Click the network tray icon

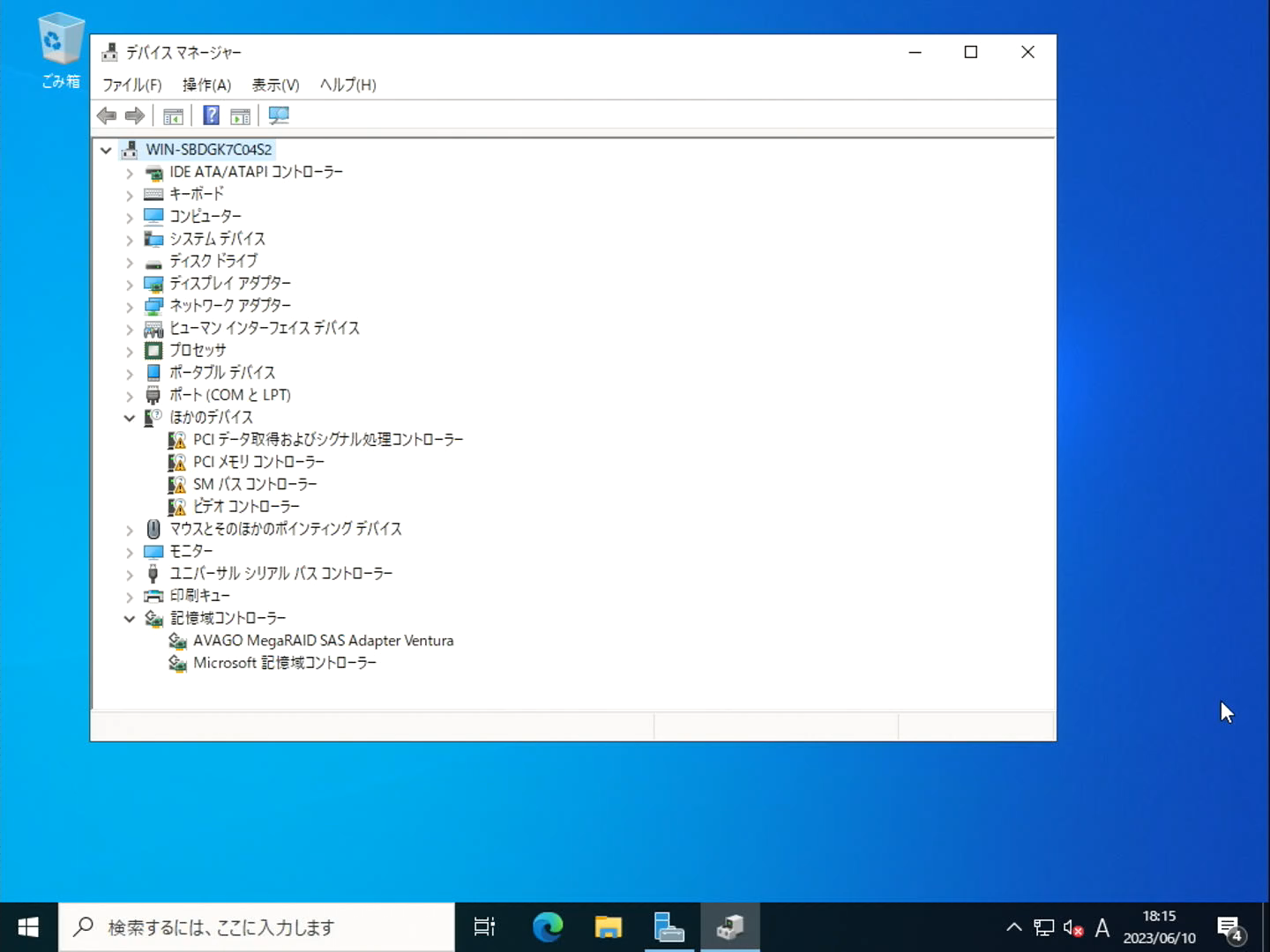1044,927
